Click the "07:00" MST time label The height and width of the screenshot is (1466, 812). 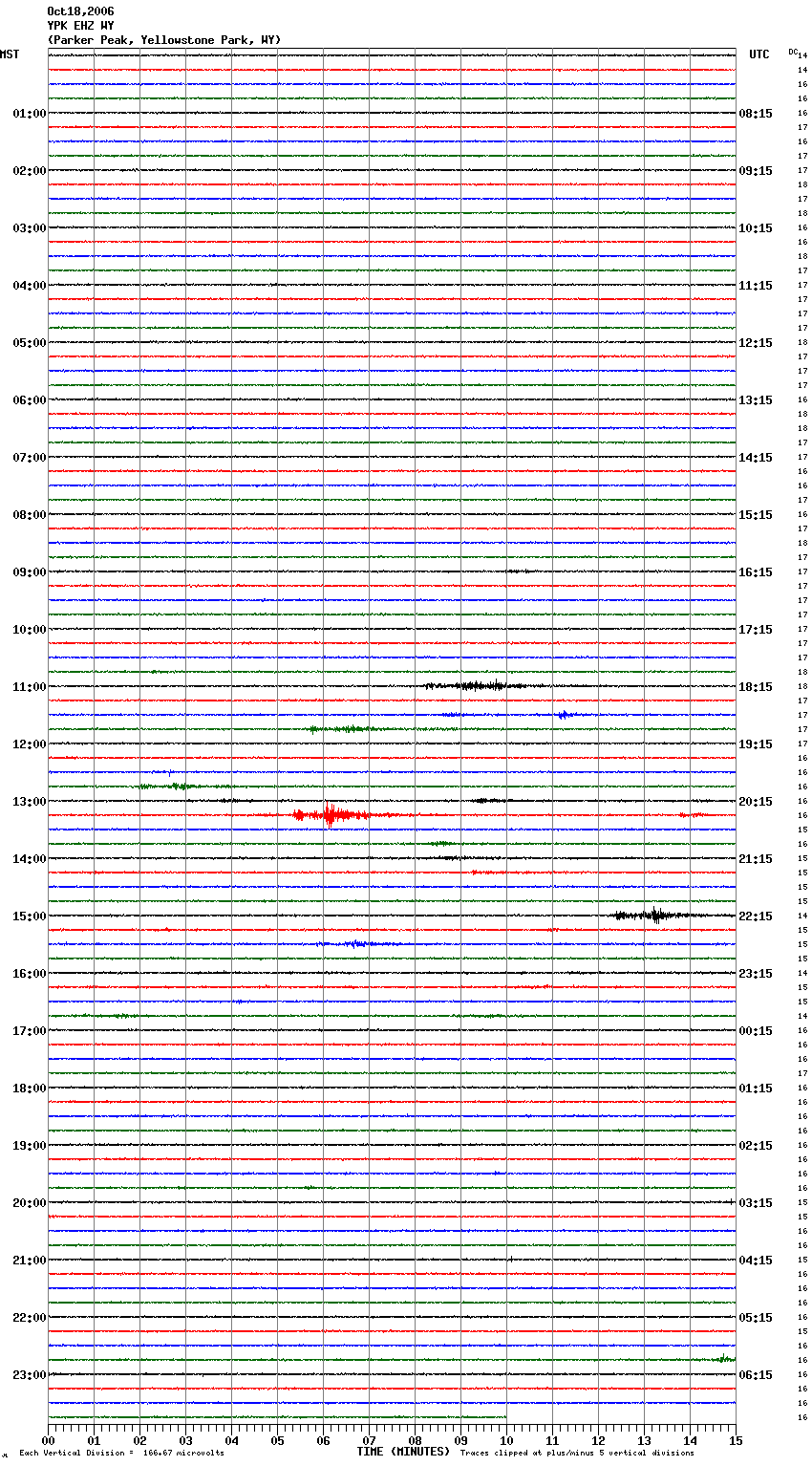pos(29,458)
